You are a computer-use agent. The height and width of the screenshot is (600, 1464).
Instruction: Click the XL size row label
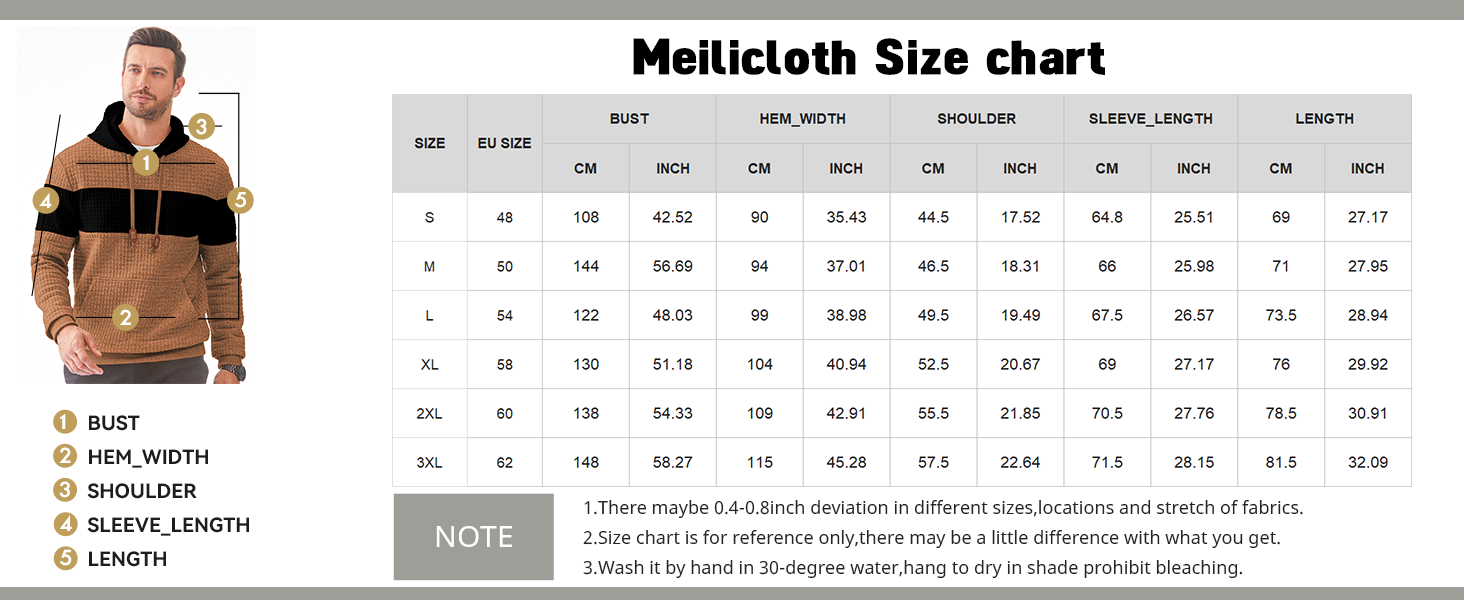coord(429,365)
